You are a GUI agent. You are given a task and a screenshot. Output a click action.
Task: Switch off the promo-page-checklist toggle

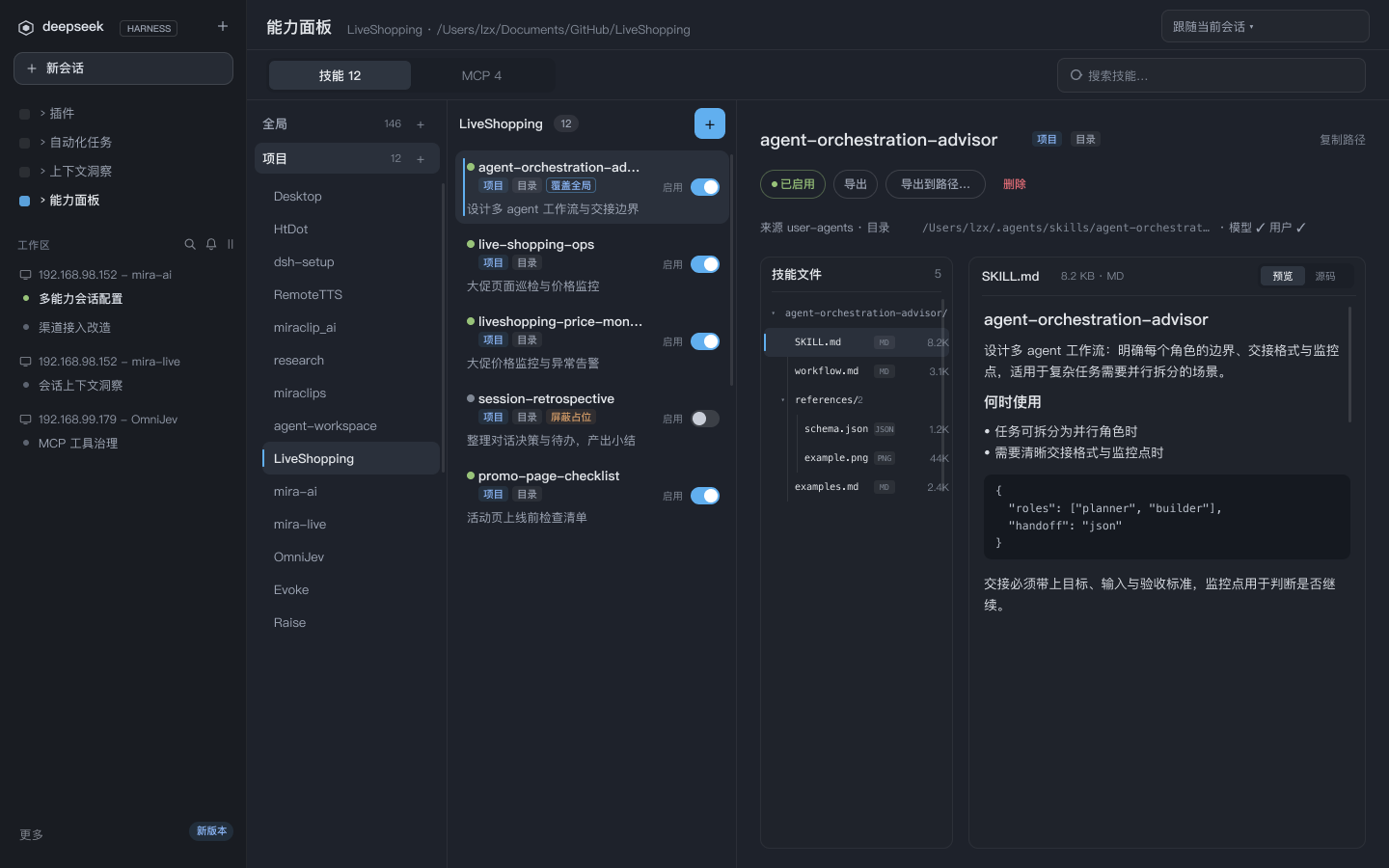(705, 496)
